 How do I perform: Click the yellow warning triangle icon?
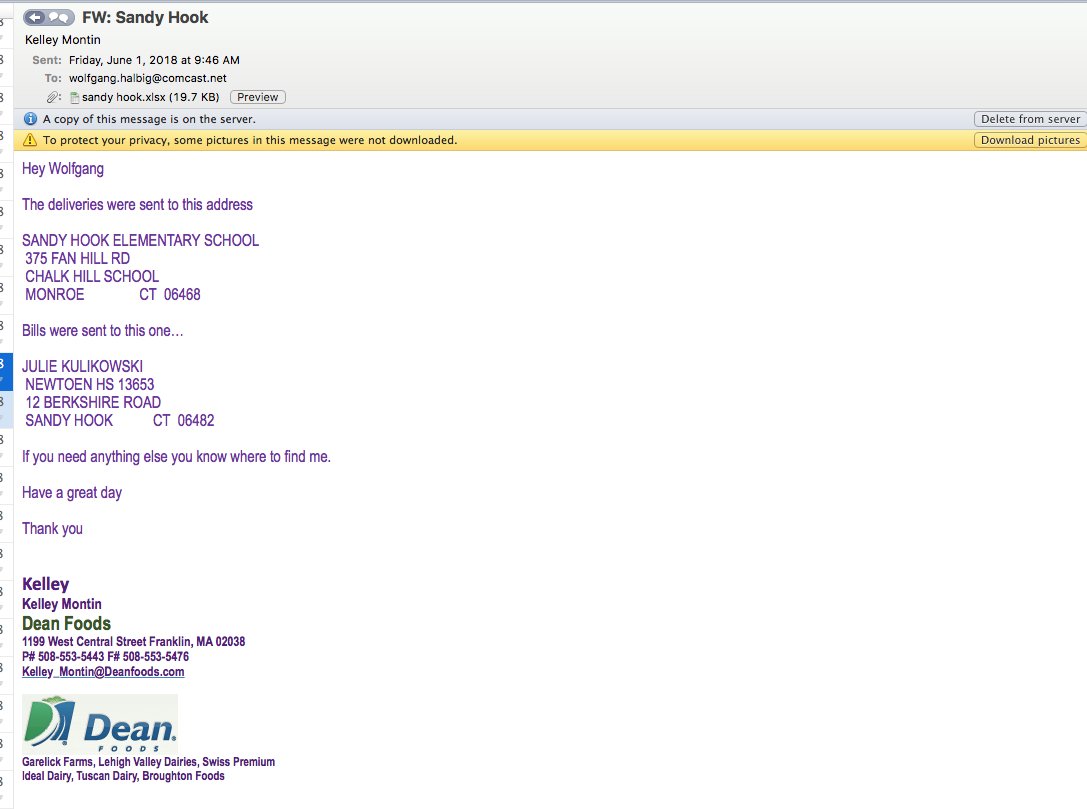30,140
